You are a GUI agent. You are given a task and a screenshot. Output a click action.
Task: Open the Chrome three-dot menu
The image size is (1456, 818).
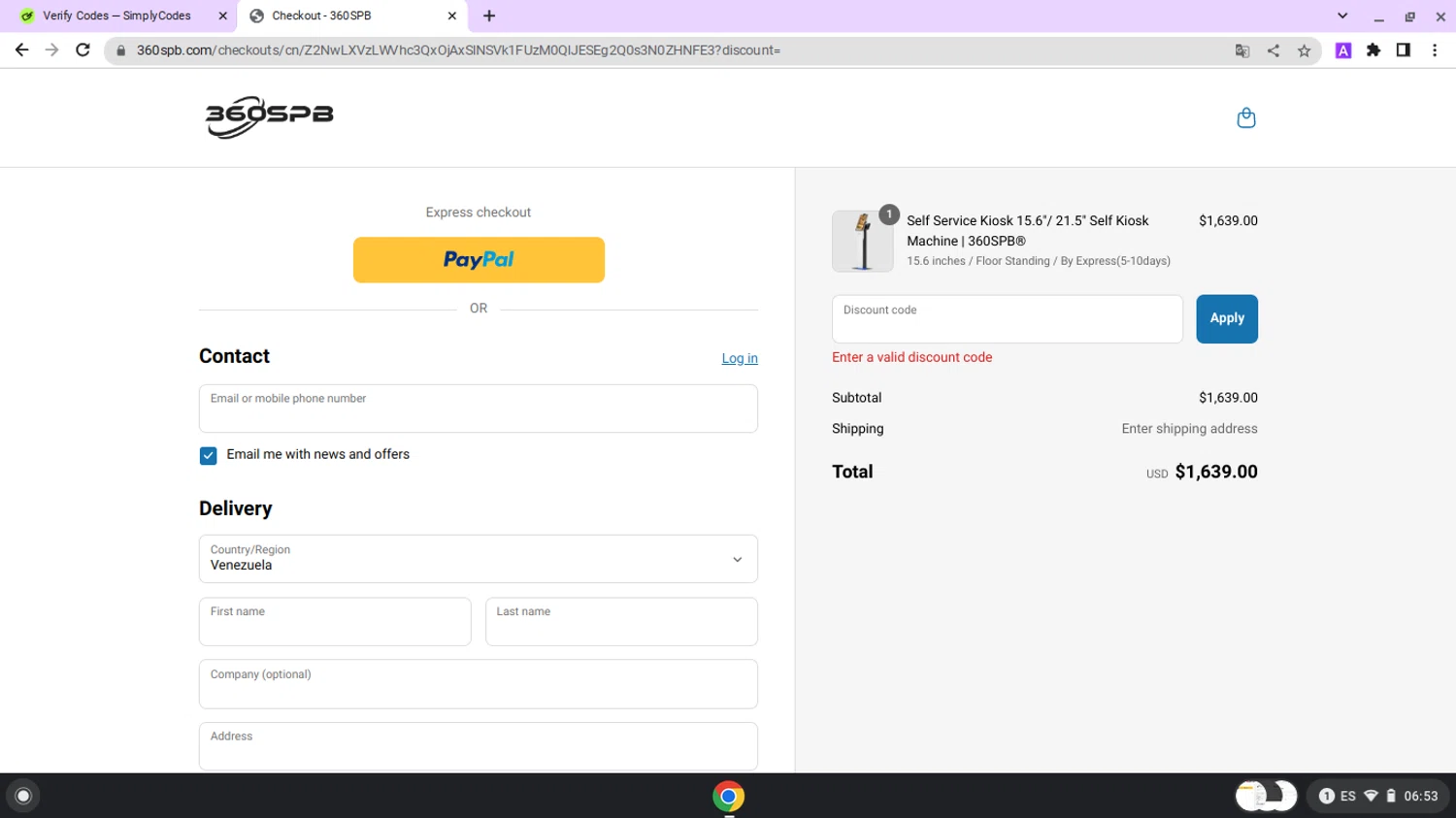1435,50
